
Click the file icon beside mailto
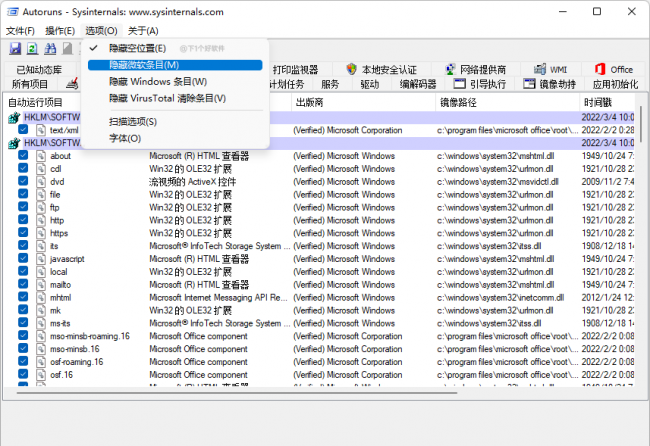(41, 285)
